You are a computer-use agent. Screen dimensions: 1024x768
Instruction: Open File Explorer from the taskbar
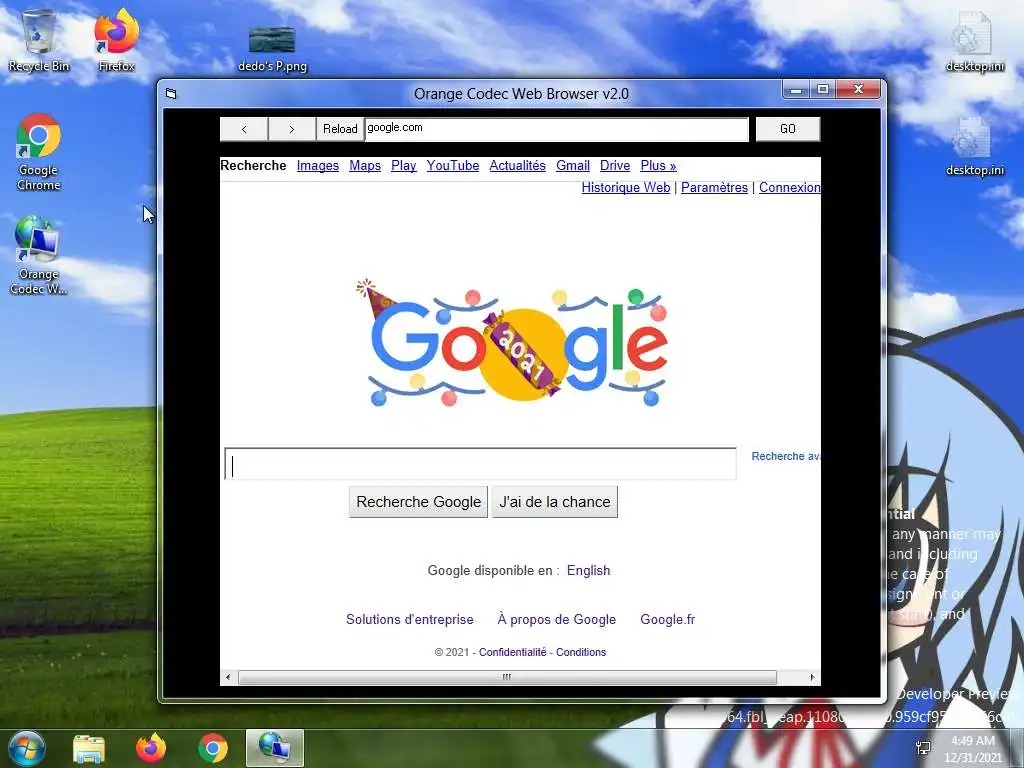point(89,748)
